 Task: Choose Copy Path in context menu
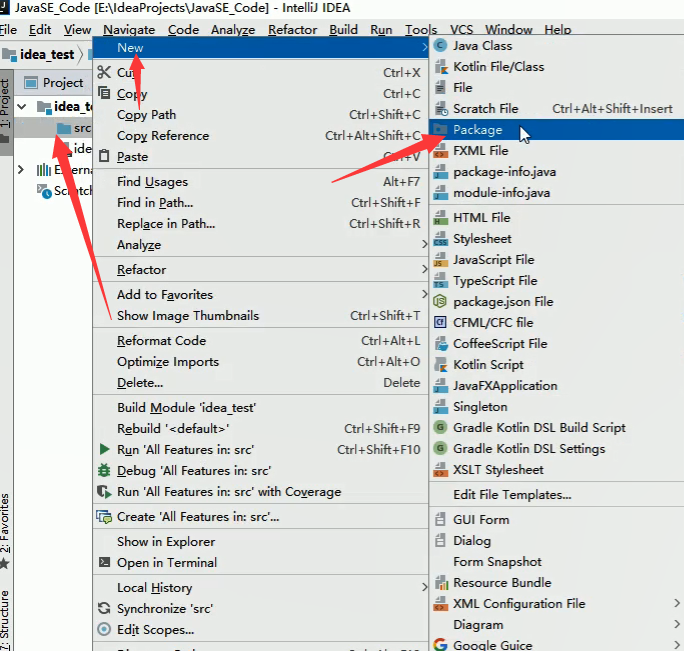click(x=260, y=114)
